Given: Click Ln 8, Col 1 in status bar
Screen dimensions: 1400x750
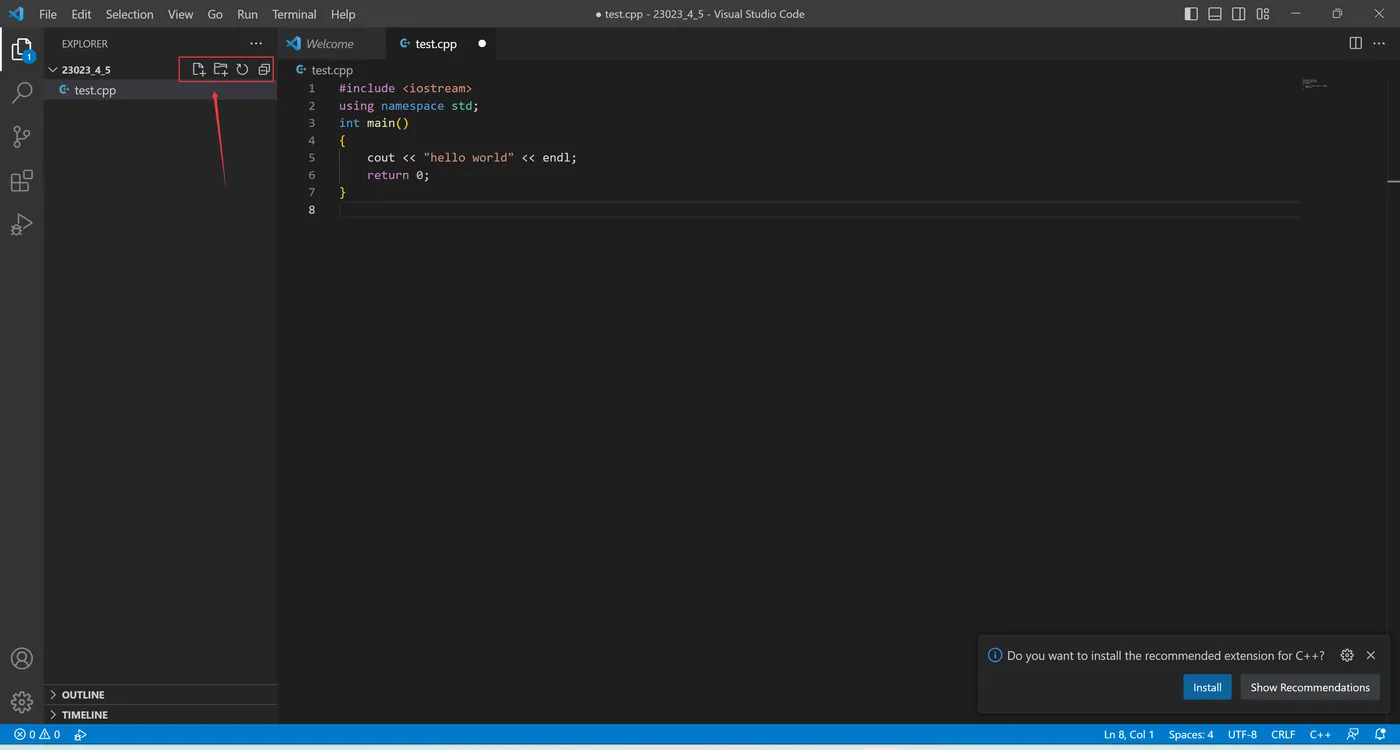Looking at the screenshot, I should pos(1129,734).
